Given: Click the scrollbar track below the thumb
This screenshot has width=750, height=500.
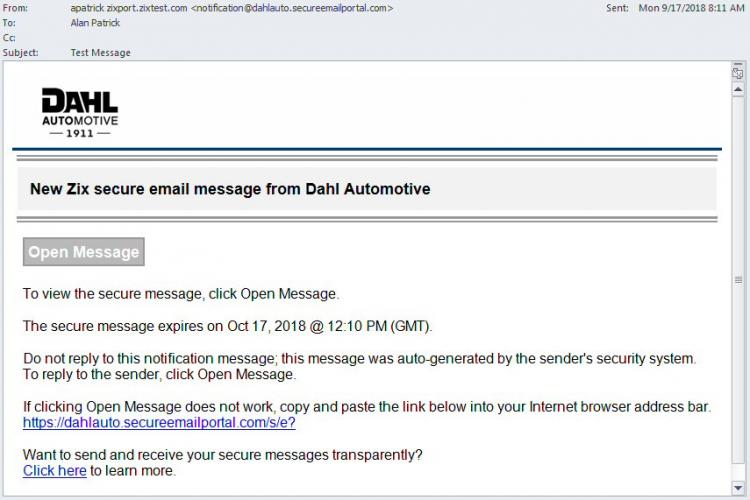Looking at the screenshot, I should point(738,472).
